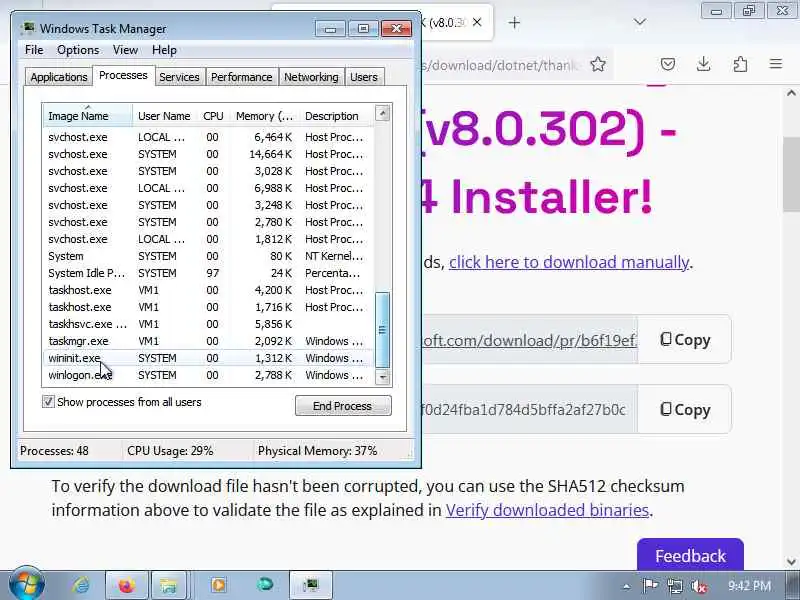Select the taskhost.exe row using 1,716 K
This screenshot has height=600, width=800.
[209, 307]
